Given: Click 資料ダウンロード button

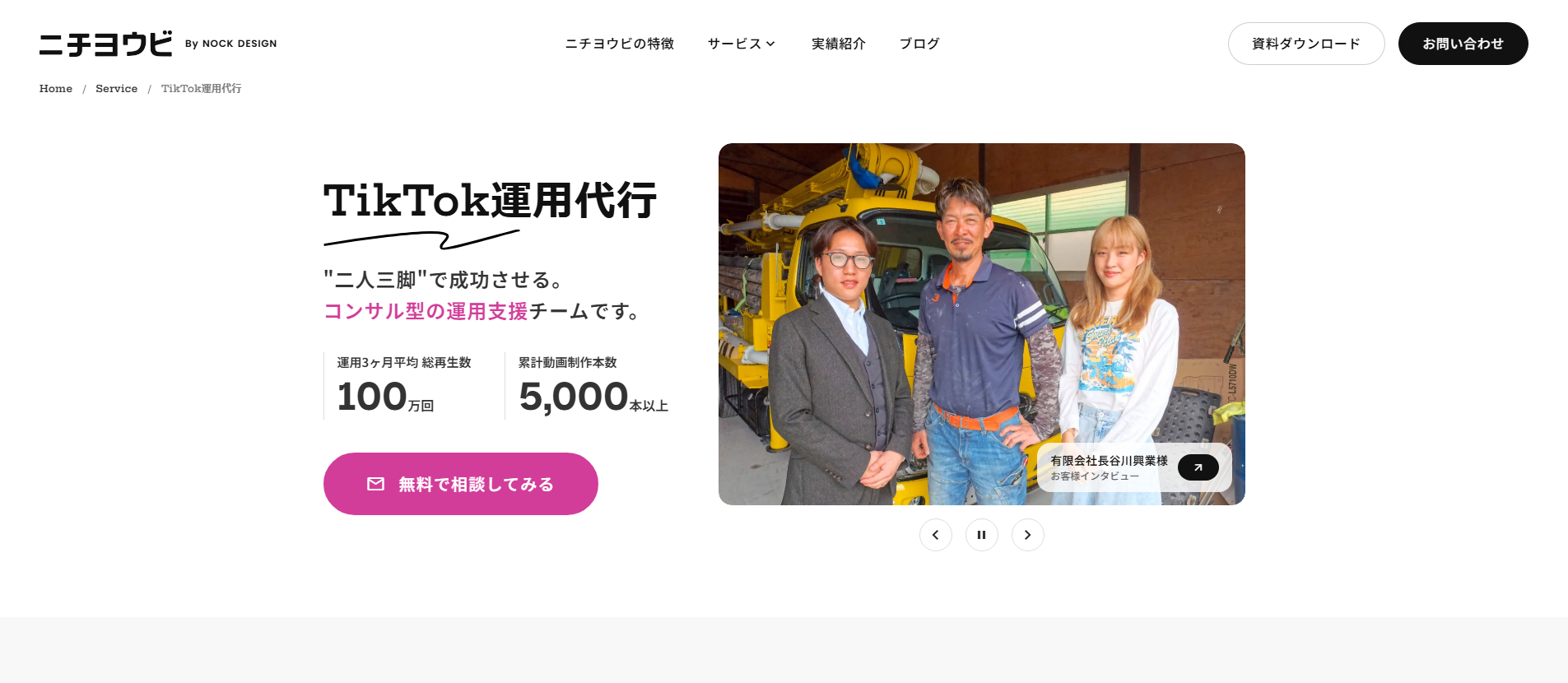Looking at the screenshot, I should [x=1306, y=44].
